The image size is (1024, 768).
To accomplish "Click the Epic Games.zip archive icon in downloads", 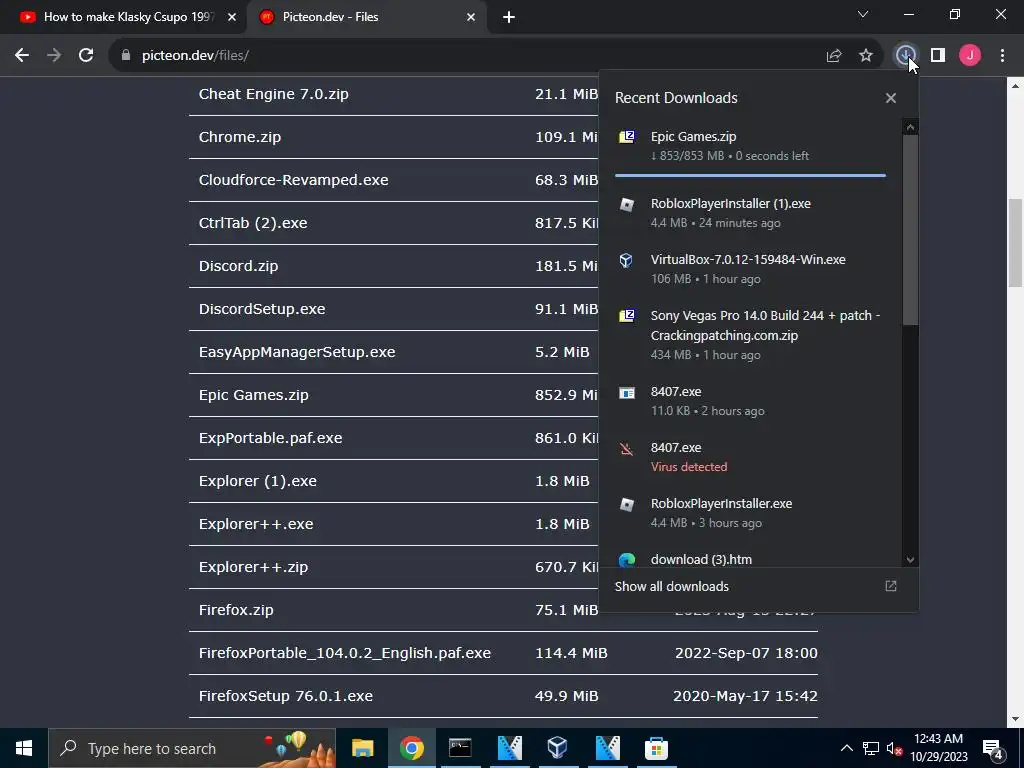I will coord(627,136).
